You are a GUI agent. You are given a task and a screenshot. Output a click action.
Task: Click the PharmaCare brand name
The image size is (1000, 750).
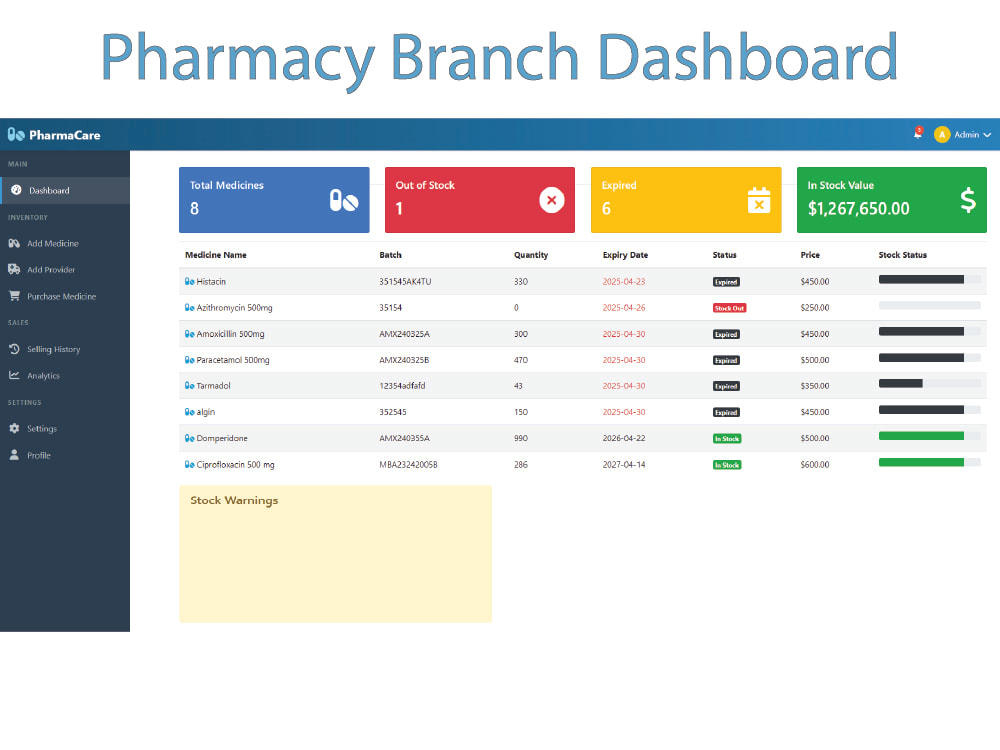pos(64,135)
